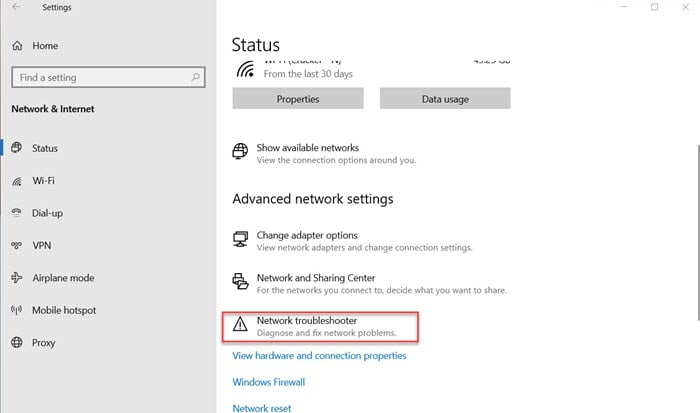
Task: Open the Windows Firewall link
Action: coord(269,382)
